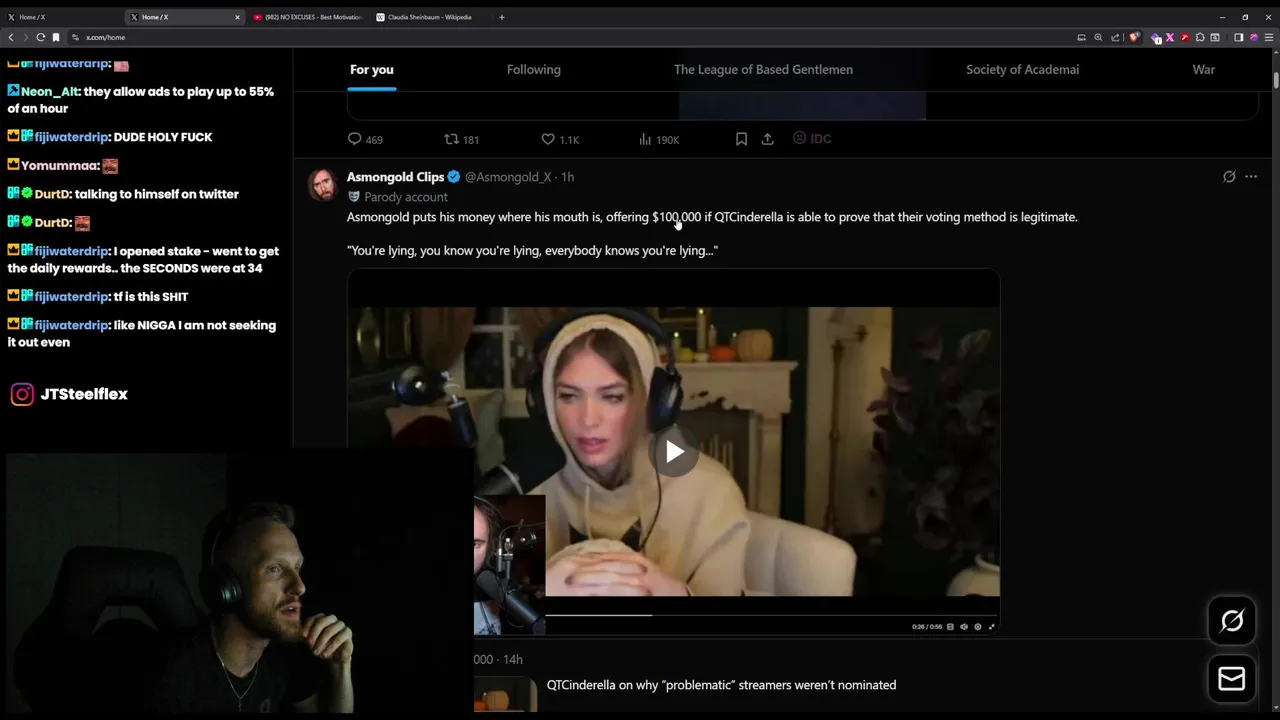
Task: Mute the video with speaker icon
Action: [964, 627]
